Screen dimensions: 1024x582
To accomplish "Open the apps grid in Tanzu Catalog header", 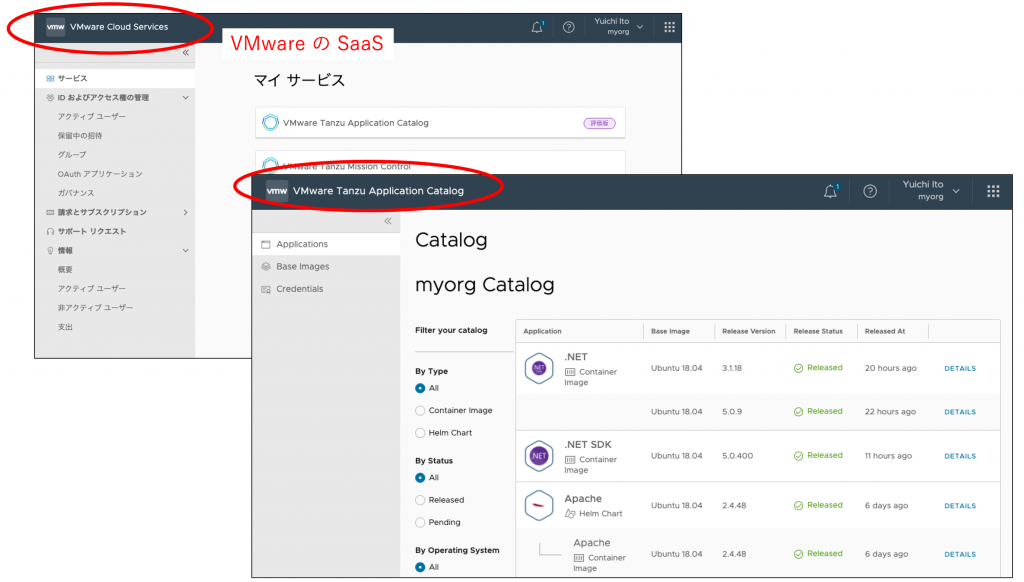I will tap(993, 191).
